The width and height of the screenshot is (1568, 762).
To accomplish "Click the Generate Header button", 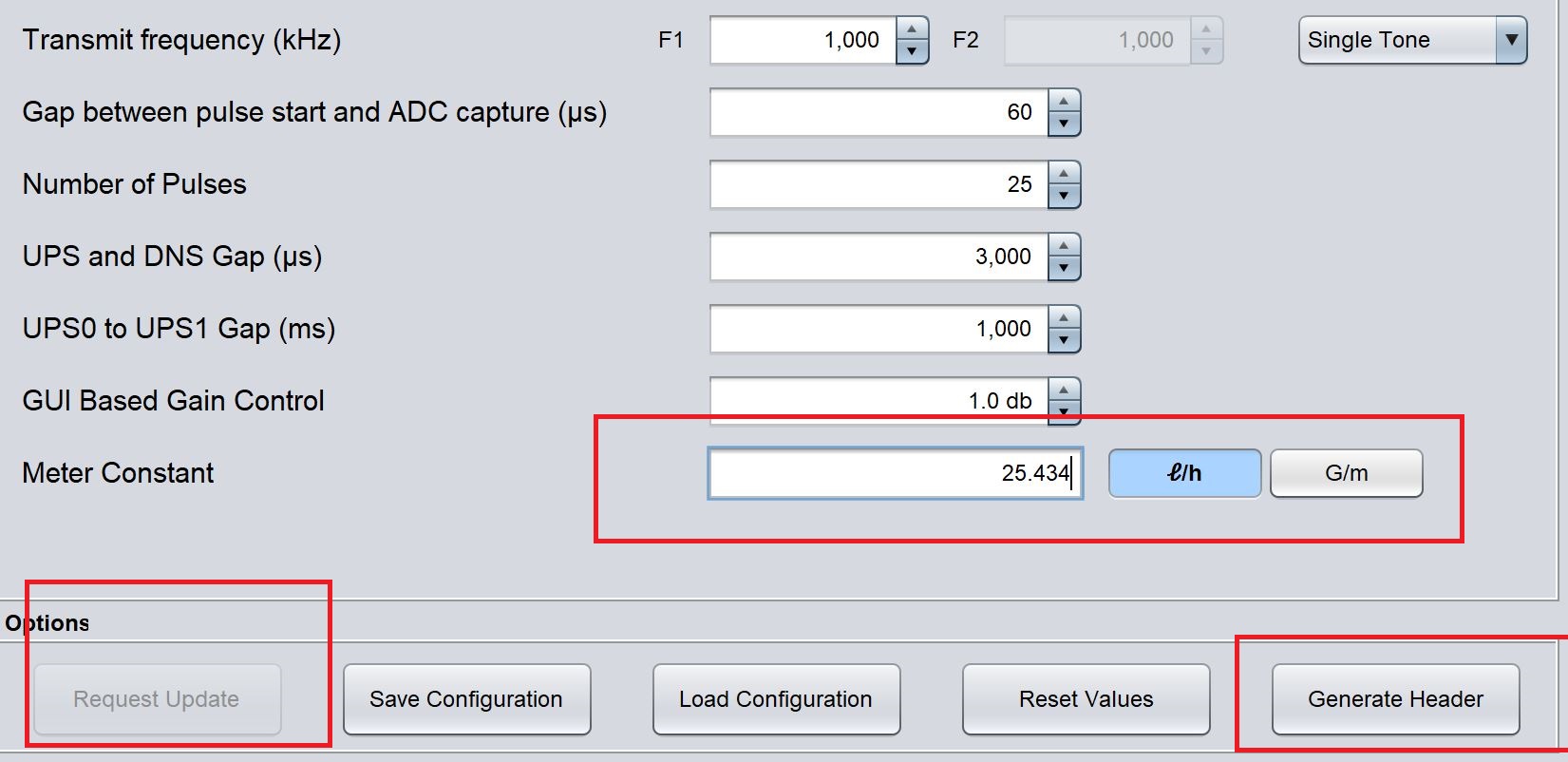I will click(1395, 699).
